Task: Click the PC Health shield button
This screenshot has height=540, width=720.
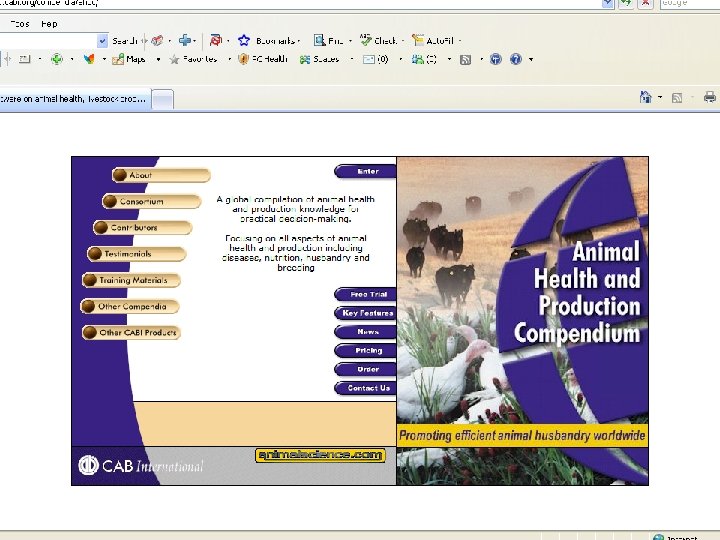Action: pos(263,59)
